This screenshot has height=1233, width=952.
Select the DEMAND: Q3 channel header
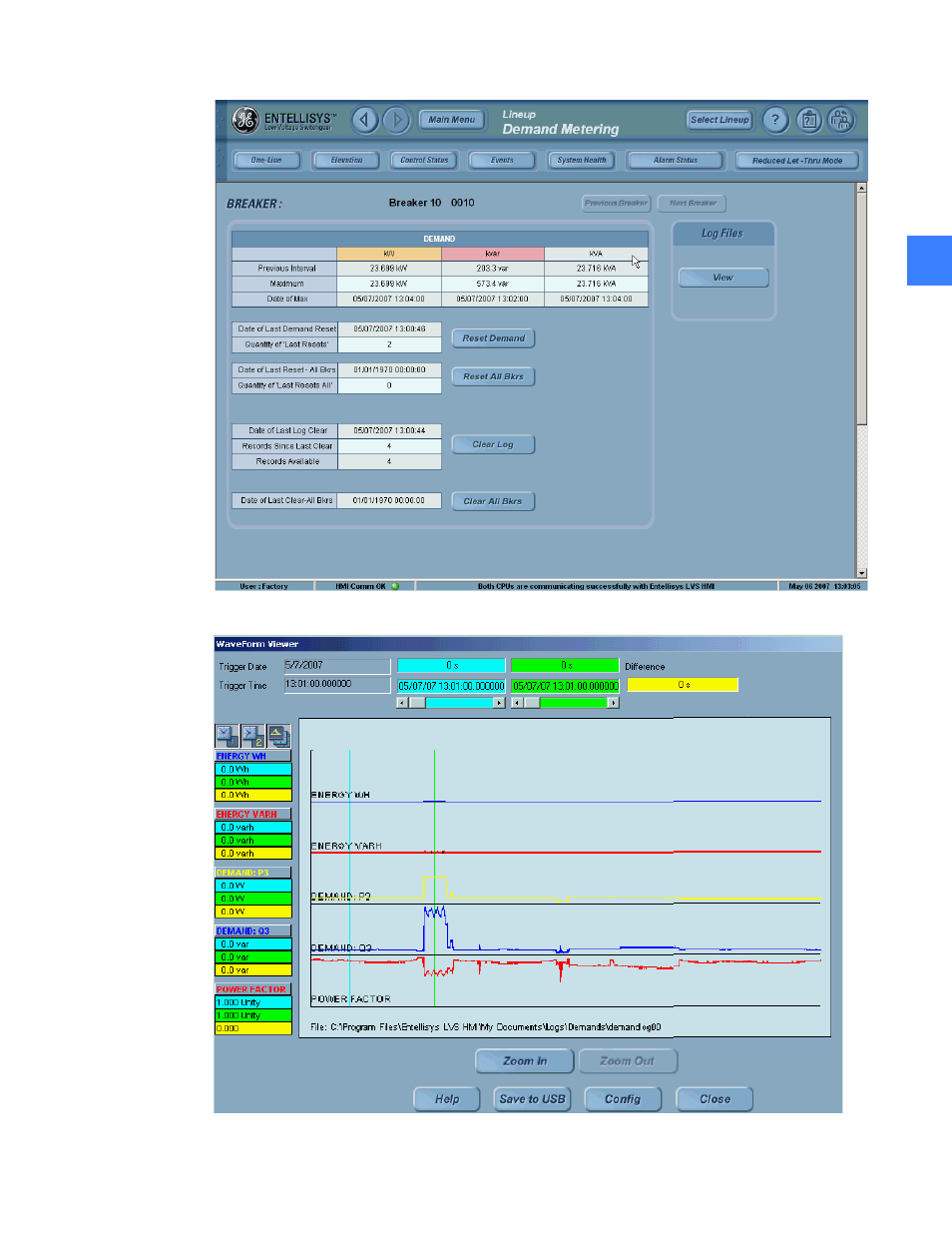click(x=253, y=931)
